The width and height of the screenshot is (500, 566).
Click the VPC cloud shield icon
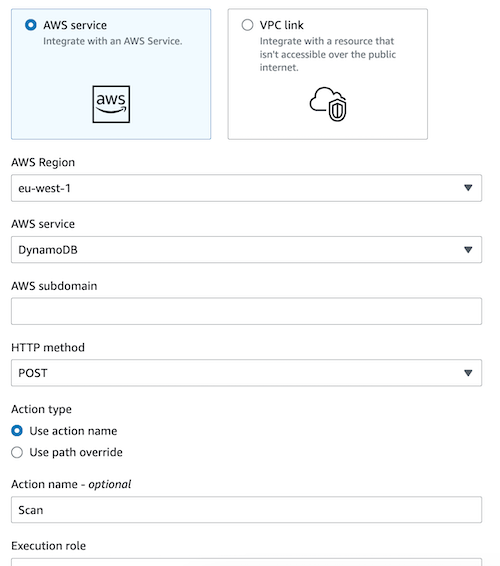[328, 104]
